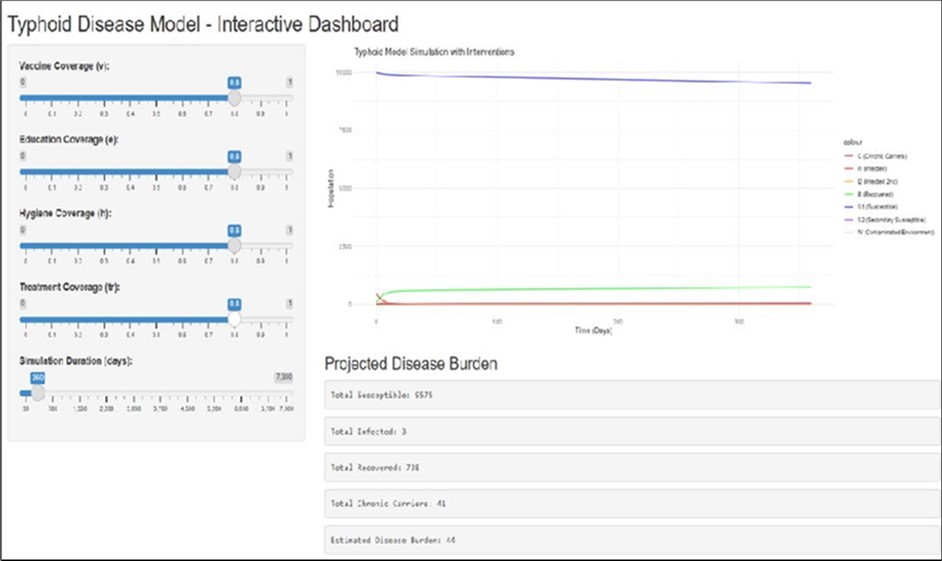Set Vaccine Coverage track to the 0.5 tick
This screenshot has height=561, width=942.
156,99
